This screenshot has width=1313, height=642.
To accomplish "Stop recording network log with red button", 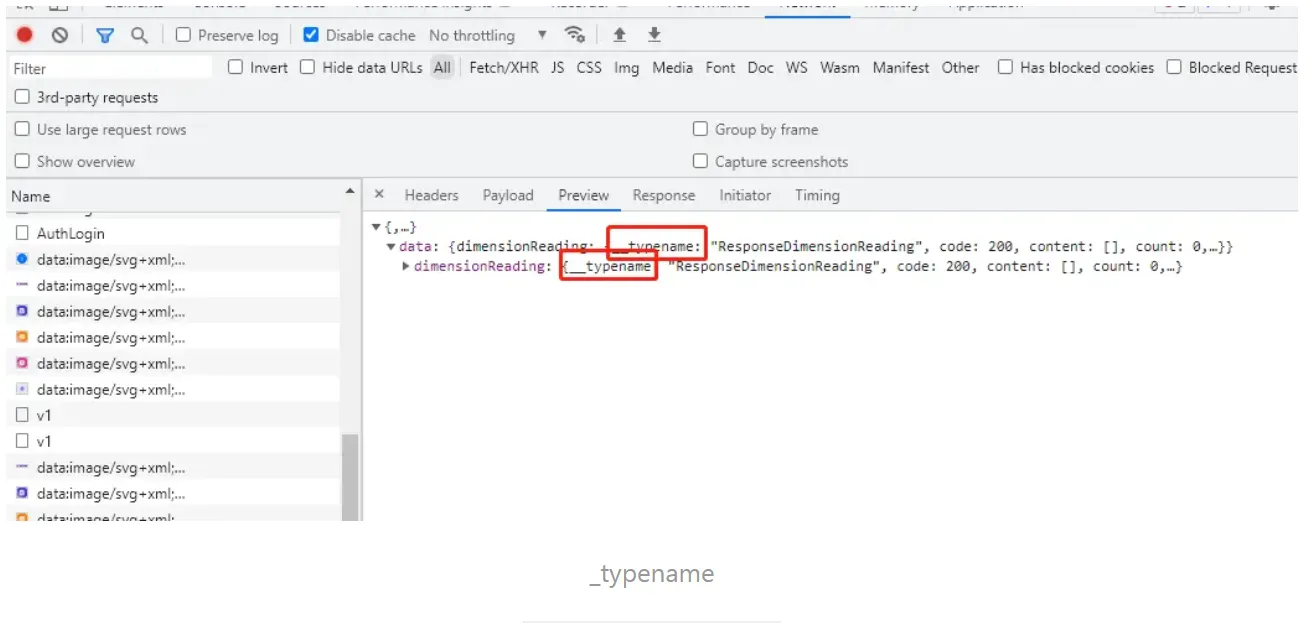I will [x=25, y=35].
